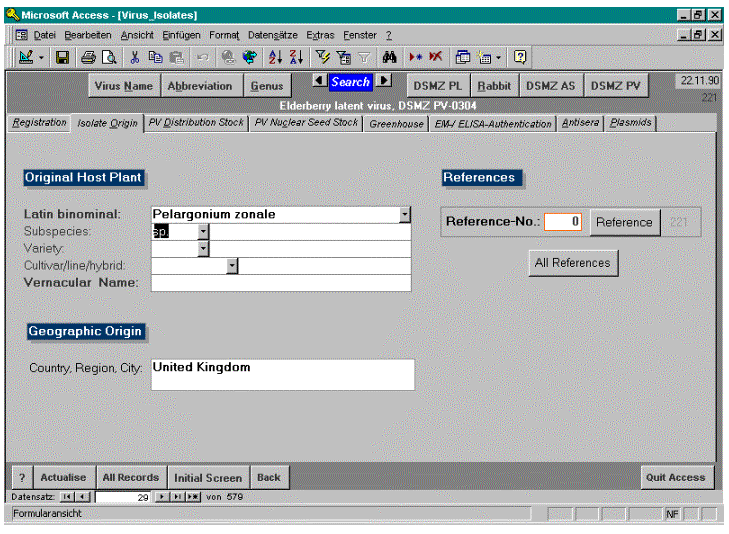This screenshot has width=729, height=534.
Task: Open Print Preview from toolbar
Action: tap(108, 58)
